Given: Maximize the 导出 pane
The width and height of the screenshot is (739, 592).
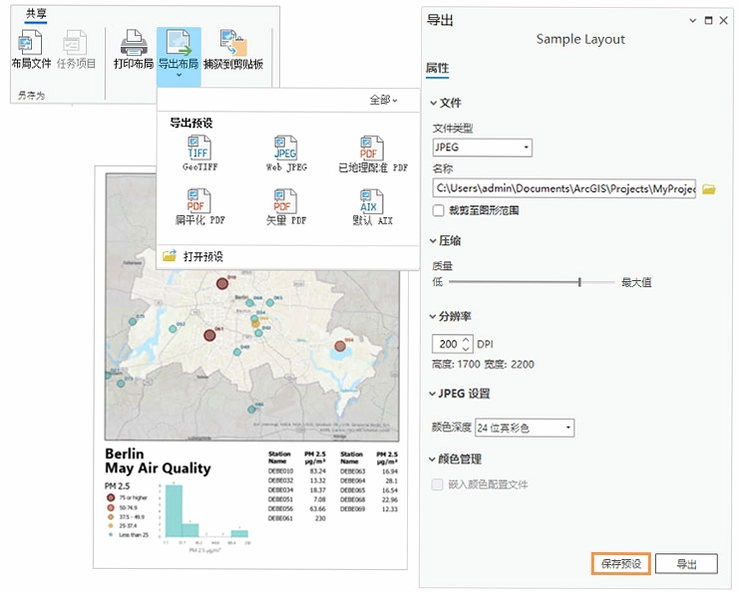Looking at the screenshot, I should pos(708,20).
